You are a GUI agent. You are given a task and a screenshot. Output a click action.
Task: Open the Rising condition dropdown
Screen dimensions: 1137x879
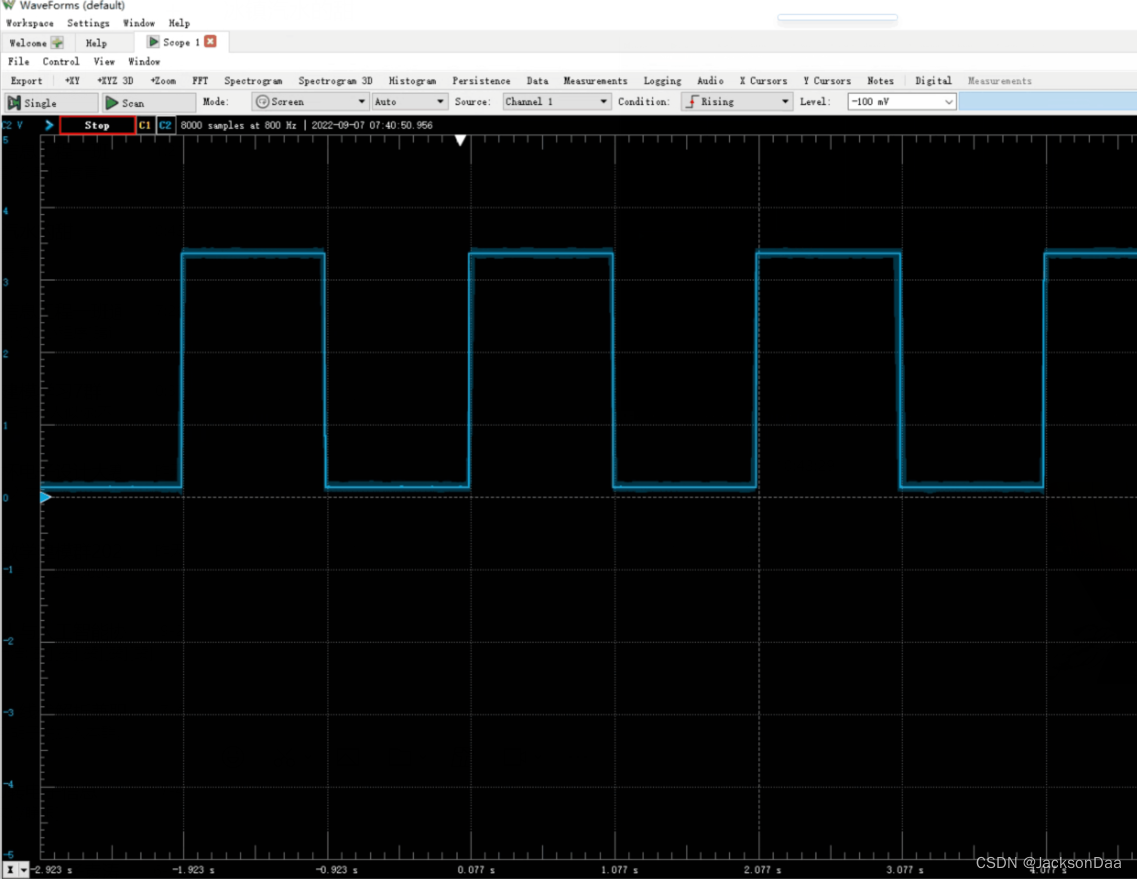[x=737, y=102]
